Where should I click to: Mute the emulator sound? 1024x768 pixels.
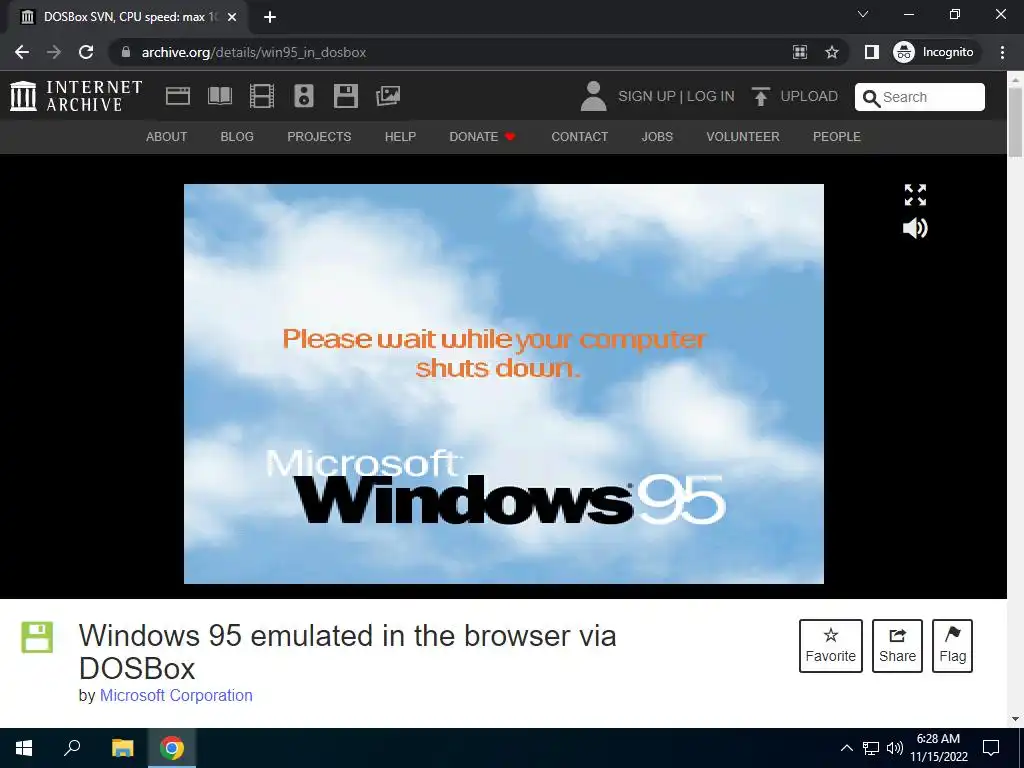915,228
